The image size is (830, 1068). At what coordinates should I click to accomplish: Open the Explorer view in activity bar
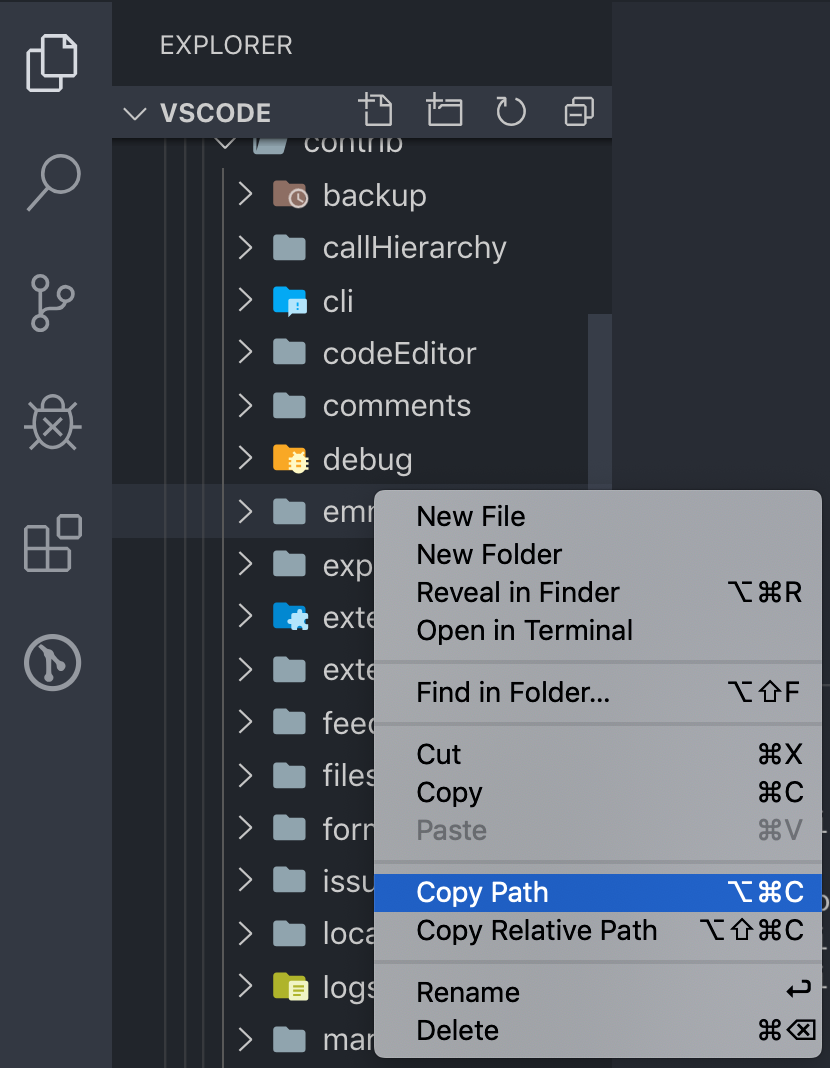(x=52, y=62)
